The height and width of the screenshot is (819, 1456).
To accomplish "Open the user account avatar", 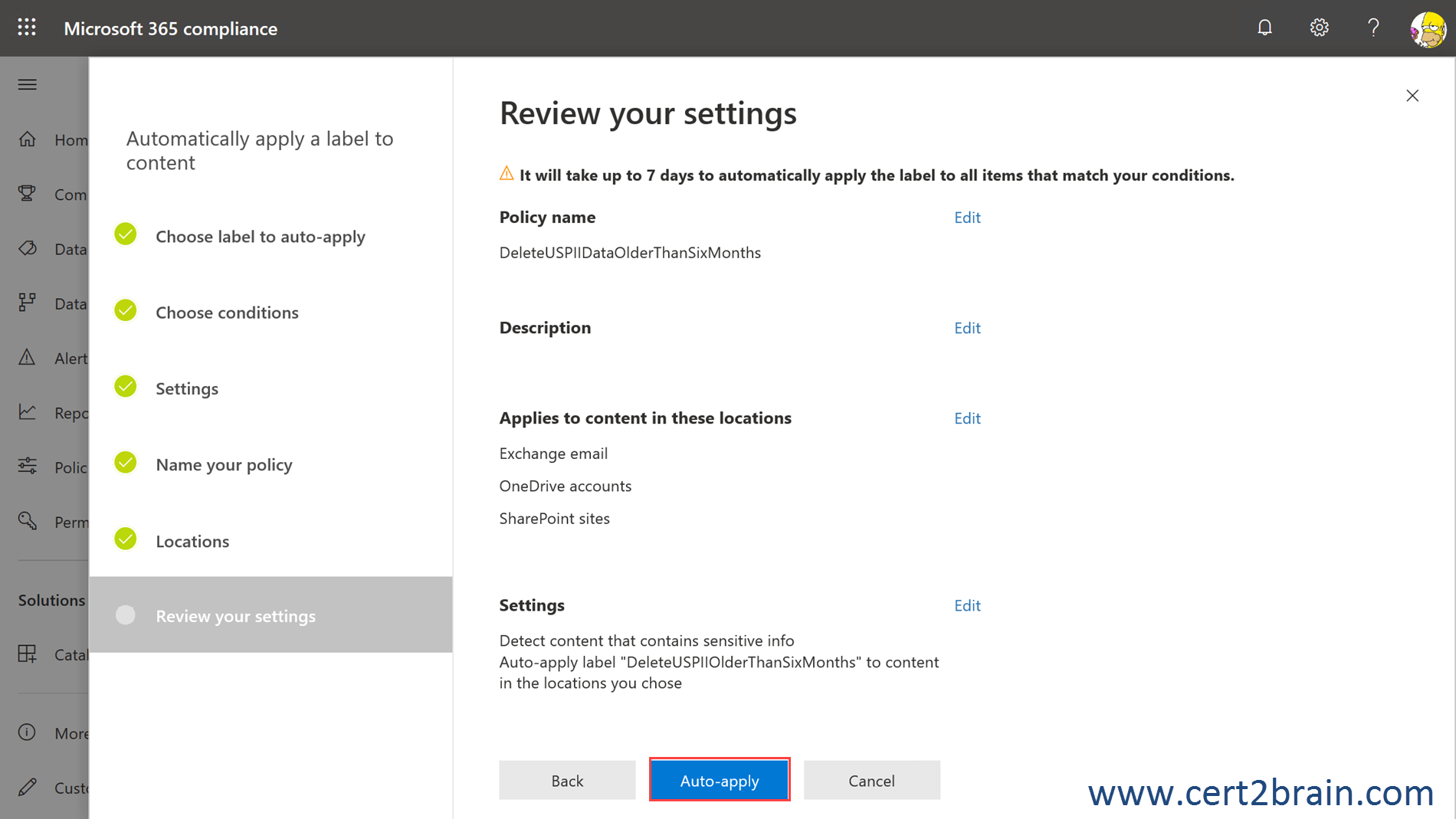I will click(1428, 29).
